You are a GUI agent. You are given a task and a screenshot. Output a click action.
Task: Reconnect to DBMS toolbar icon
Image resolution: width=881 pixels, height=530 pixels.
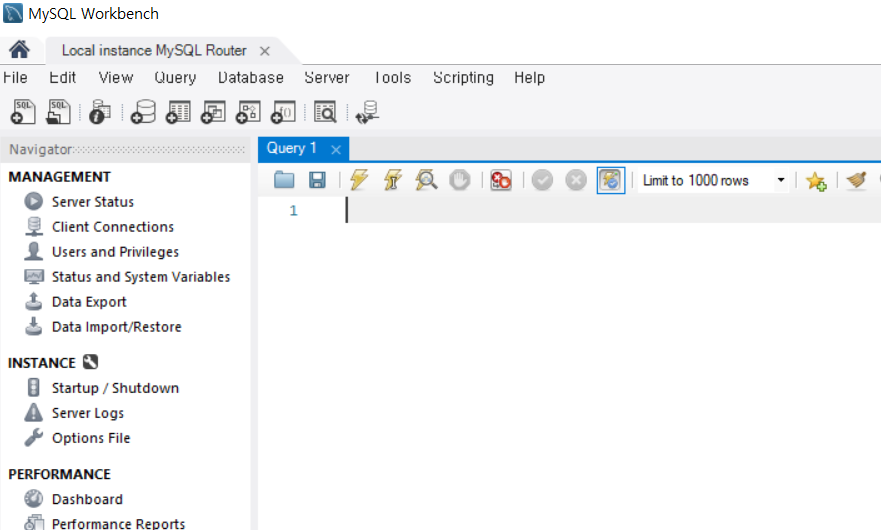367,112
